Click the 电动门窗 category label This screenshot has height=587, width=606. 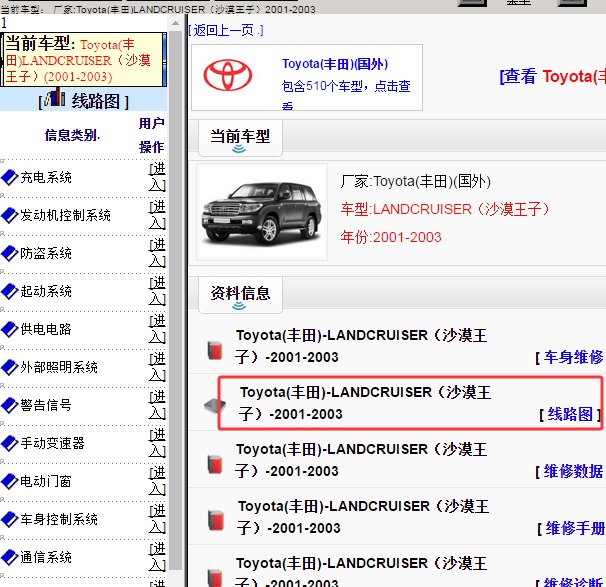pyautogui.click(x=46, y=481)
